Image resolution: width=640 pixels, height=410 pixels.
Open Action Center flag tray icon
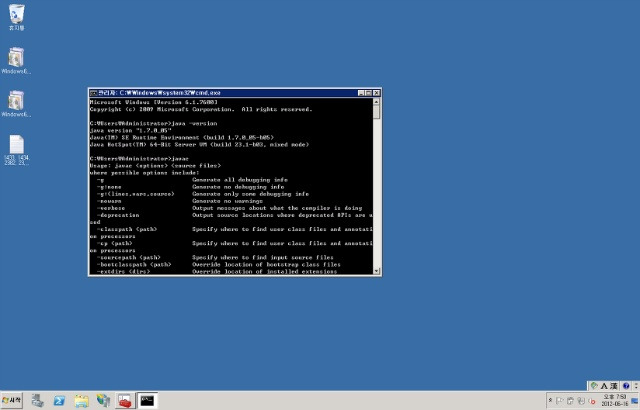point(560,401)
